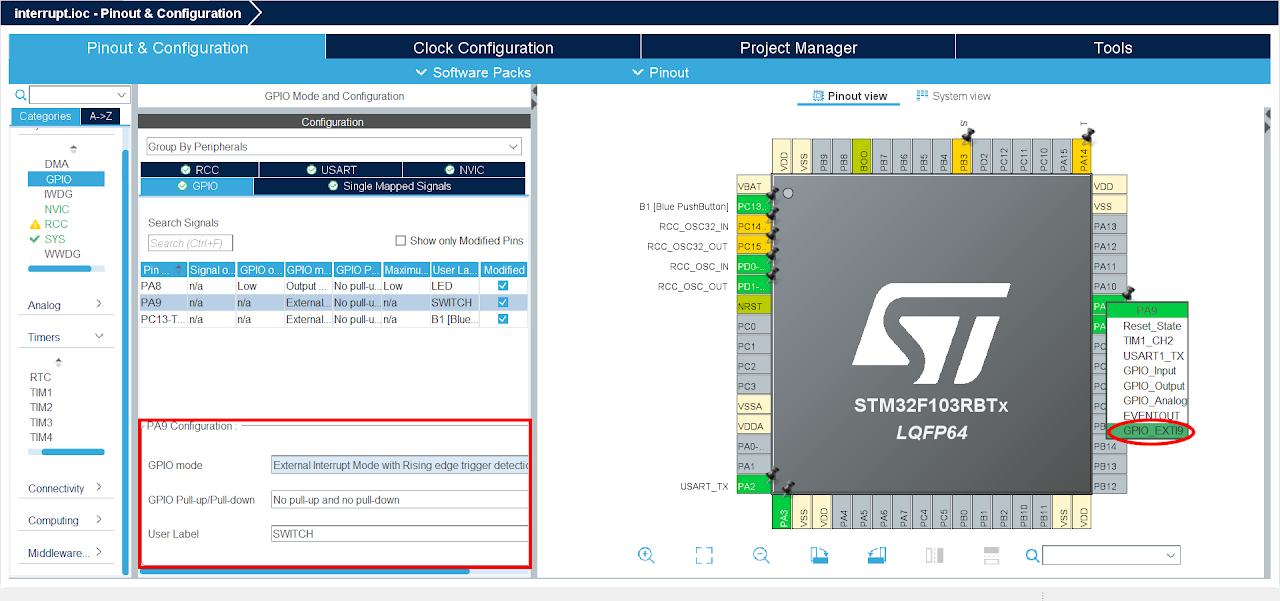Screen dimensions: 1280x601
Task: Select the NVIC configuration tab
Action: pyautogui.click(x=463, y=170)
